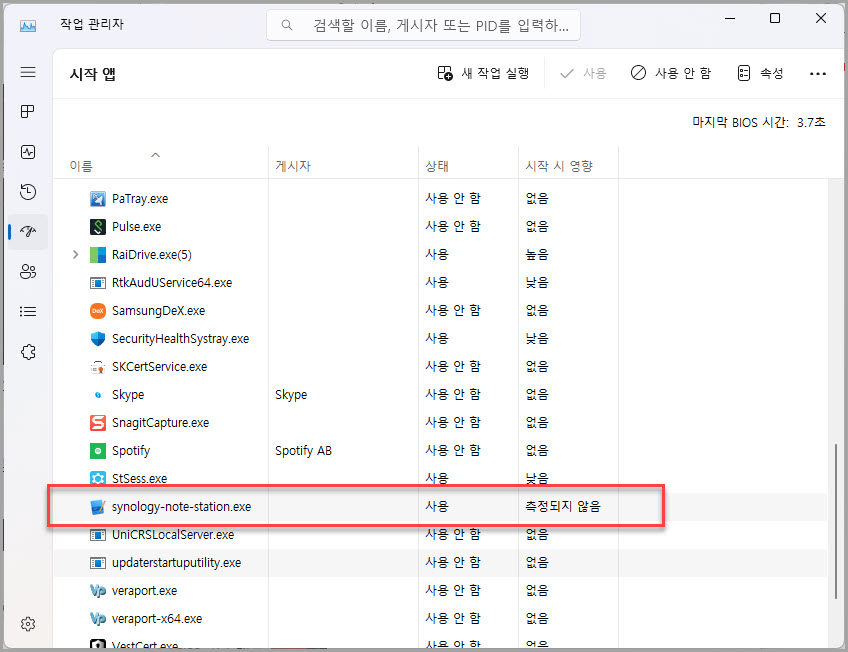Screen dimensions: 848x652
Task: Click the Skype row icon
Action: click(x=97, y=395)
